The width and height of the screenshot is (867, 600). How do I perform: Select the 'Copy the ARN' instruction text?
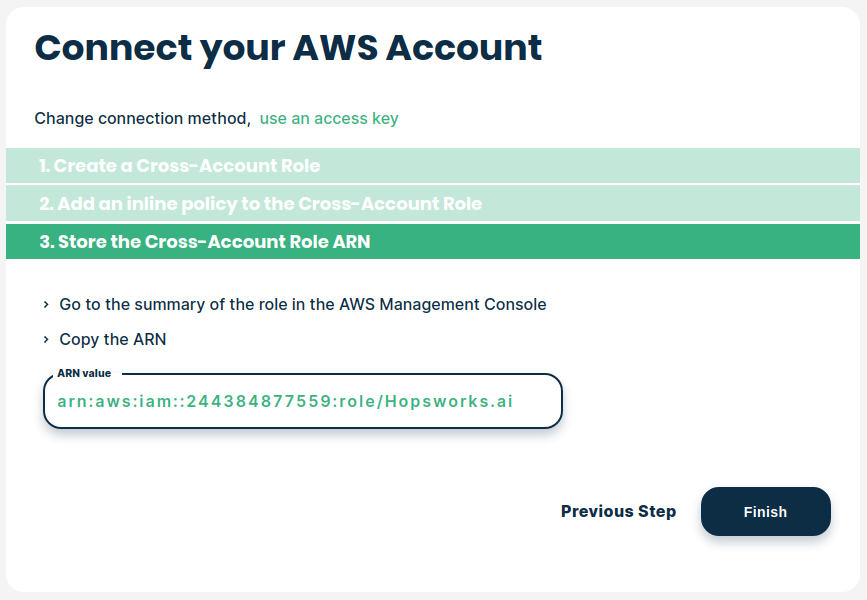pyautogui.click(x=113, y=340)
